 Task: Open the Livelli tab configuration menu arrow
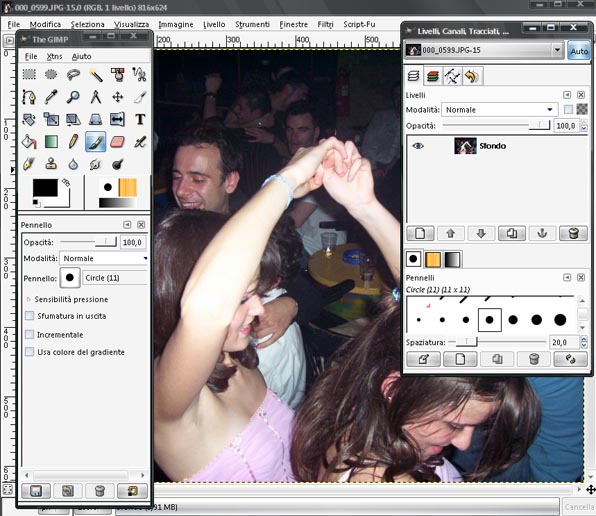[x=567, y=95]
